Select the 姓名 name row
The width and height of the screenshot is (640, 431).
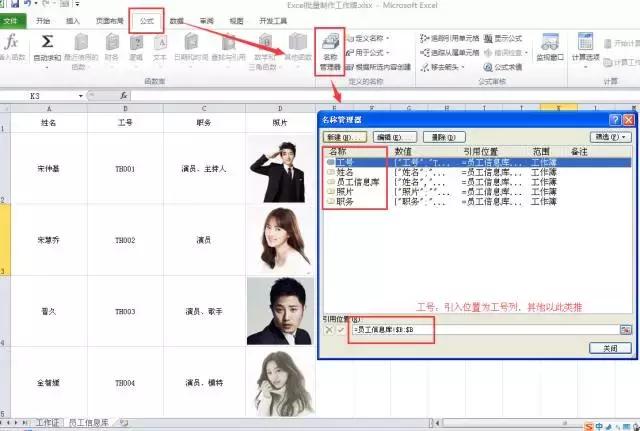tap(477, 172)
